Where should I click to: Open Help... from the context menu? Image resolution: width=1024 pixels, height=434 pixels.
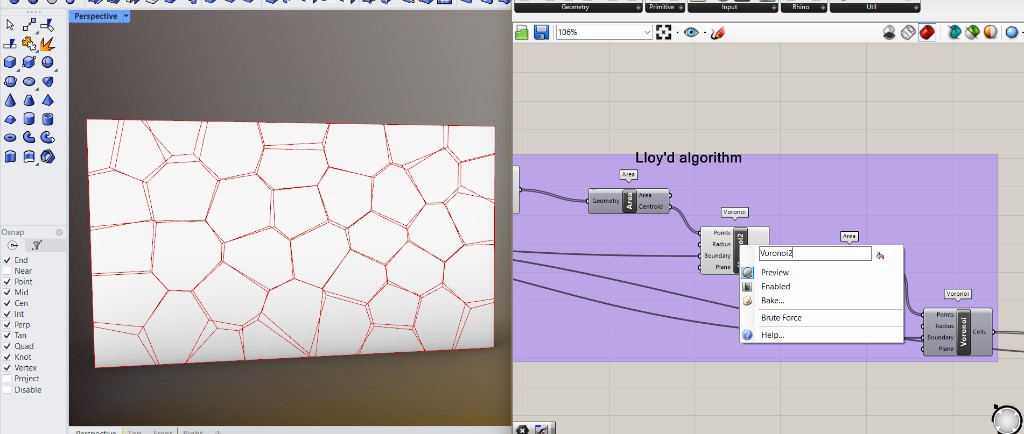822,335
